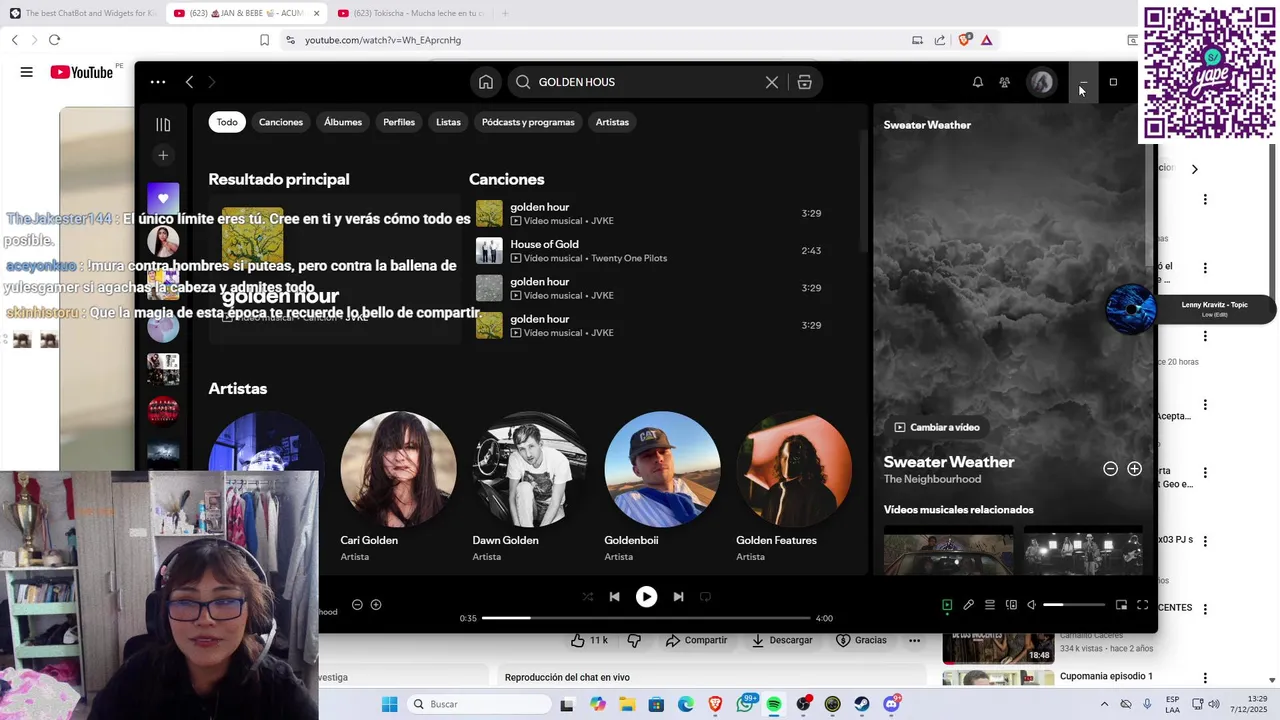
Task: Open lyrics microphone icon
Action: coord(968,605)
